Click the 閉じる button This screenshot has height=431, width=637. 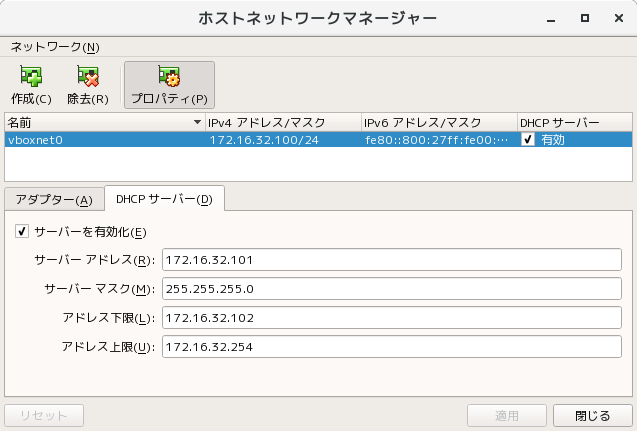pyautogui.click(x=592, y=416)
